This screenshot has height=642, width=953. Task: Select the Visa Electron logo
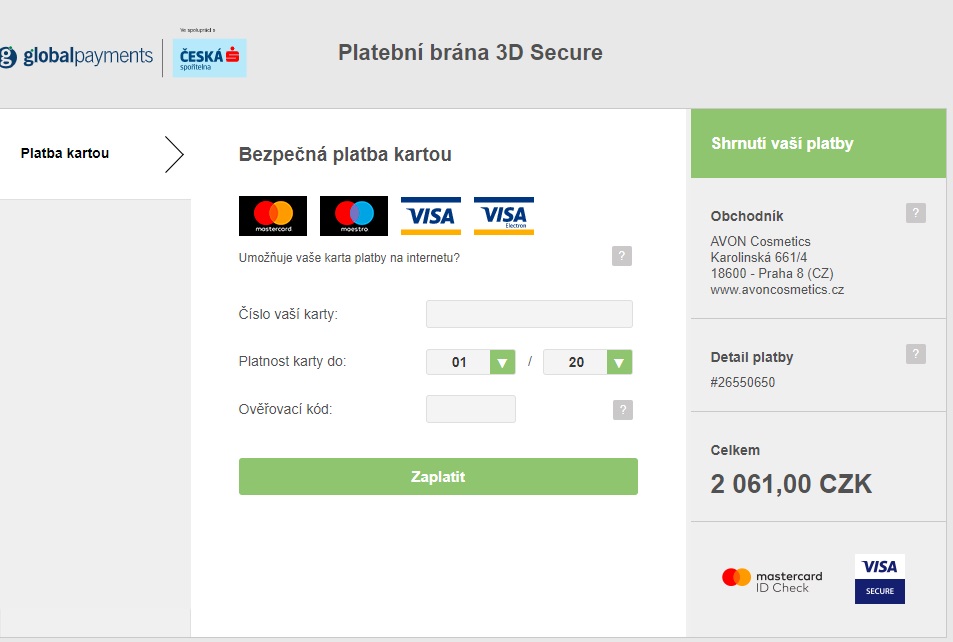click(x=504, y=216)
